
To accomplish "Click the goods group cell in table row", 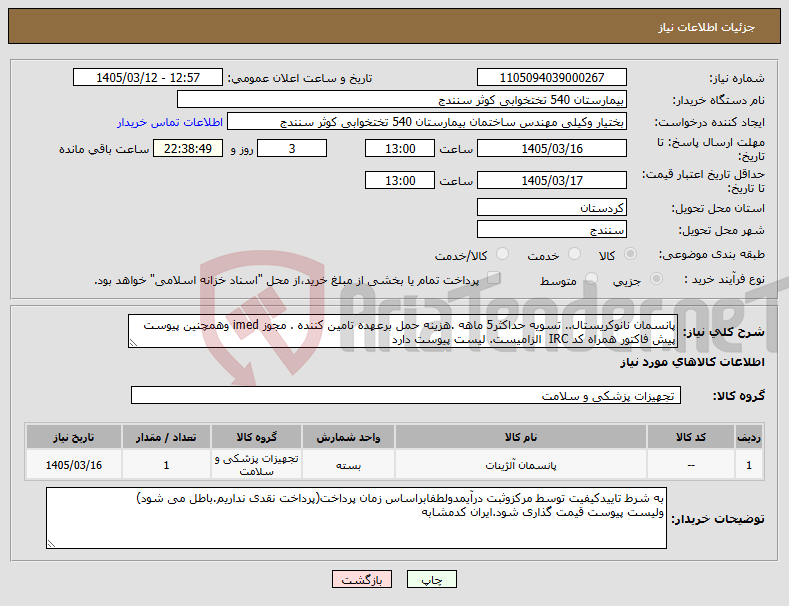I will pos(256,465).
